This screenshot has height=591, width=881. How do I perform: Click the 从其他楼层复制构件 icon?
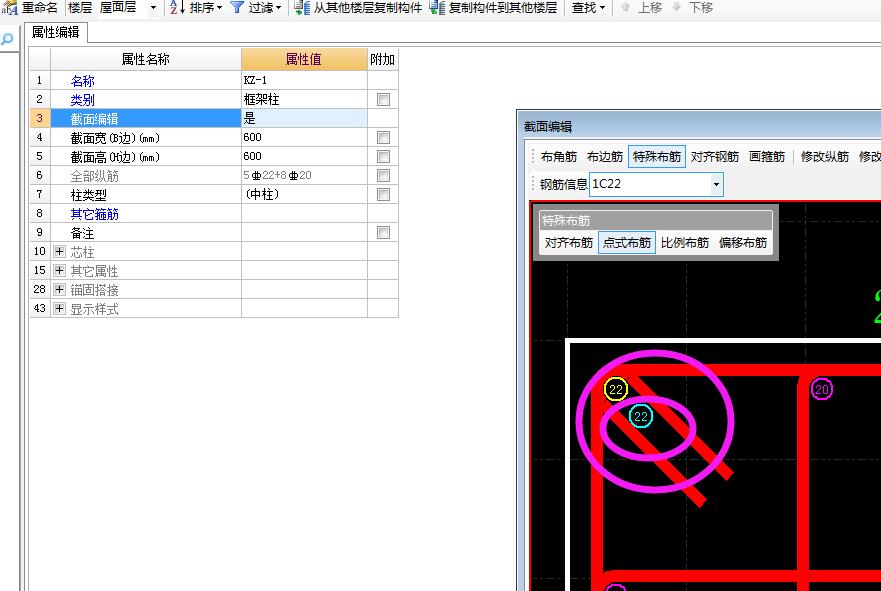302,7
